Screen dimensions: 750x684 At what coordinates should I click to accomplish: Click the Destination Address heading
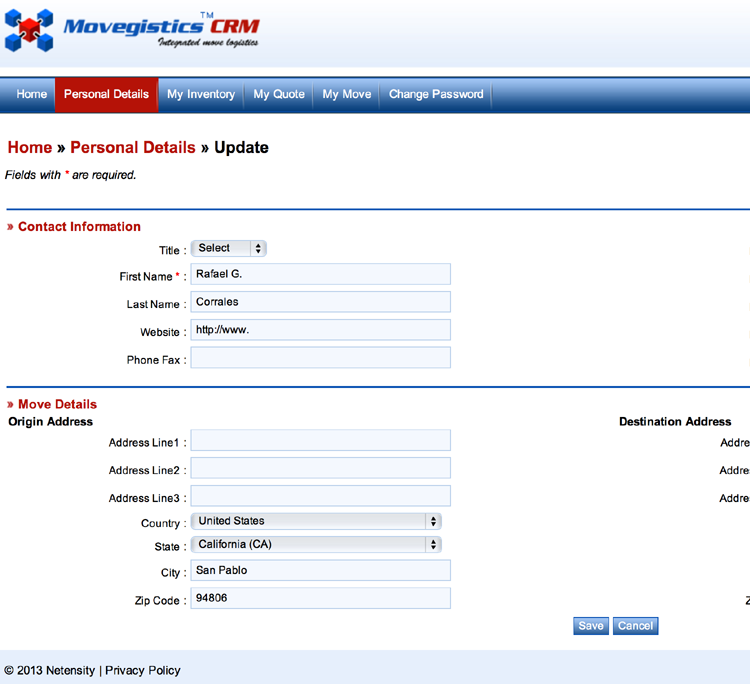pyautogui.click(x=675, y=422)
